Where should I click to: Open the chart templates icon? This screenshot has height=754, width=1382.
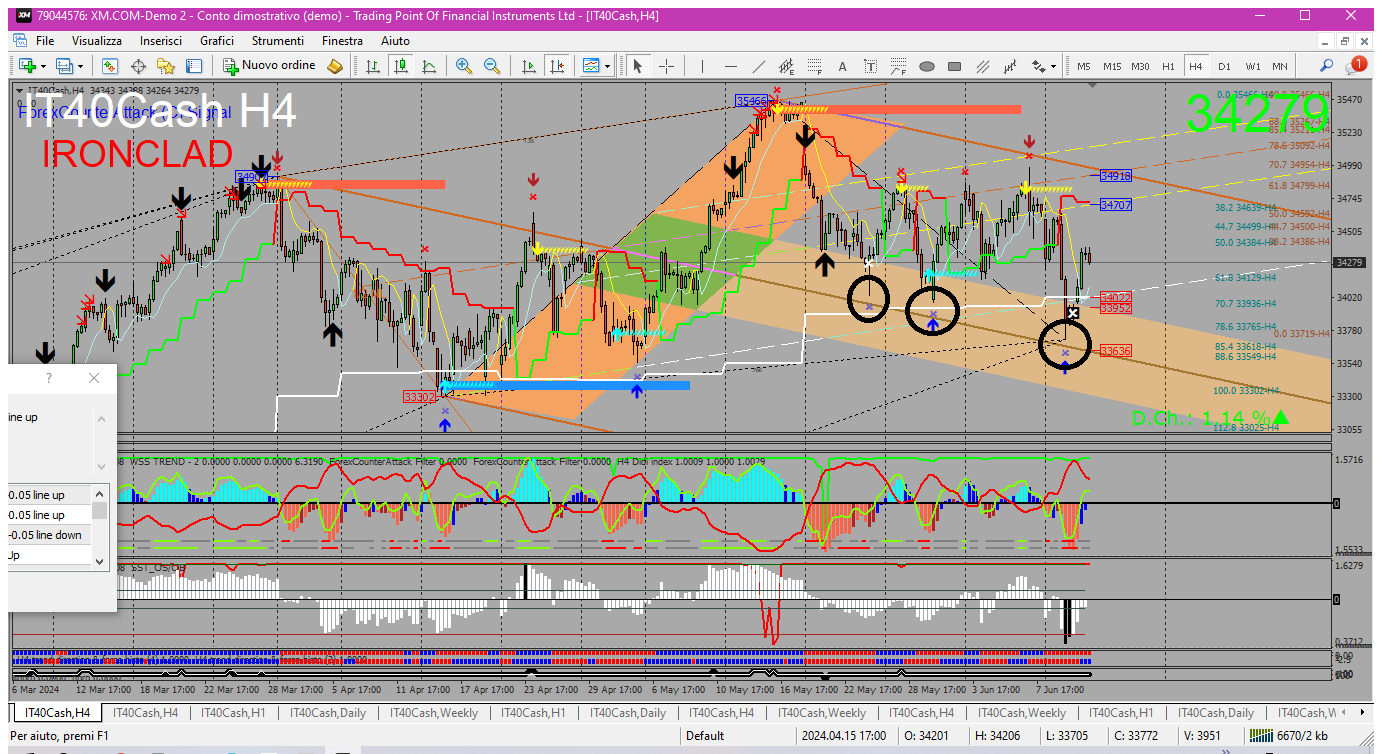591,66
